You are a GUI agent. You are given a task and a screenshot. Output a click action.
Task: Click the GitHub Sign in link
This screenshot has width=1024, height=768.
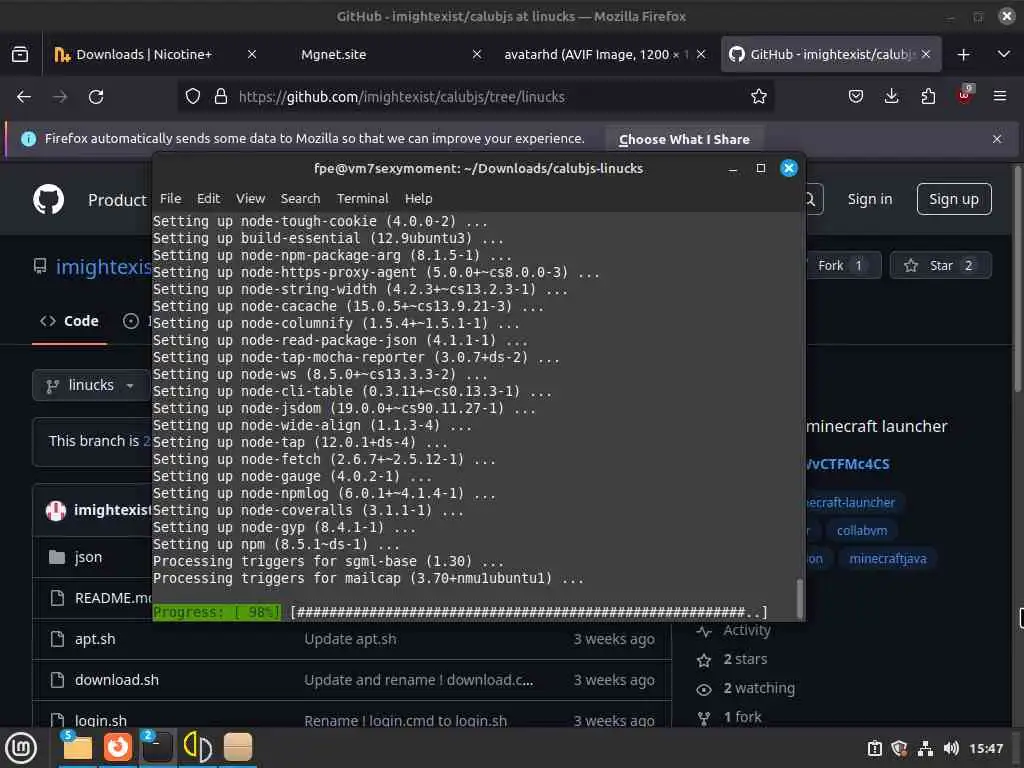pyautogui.click(x=869, y=199)
